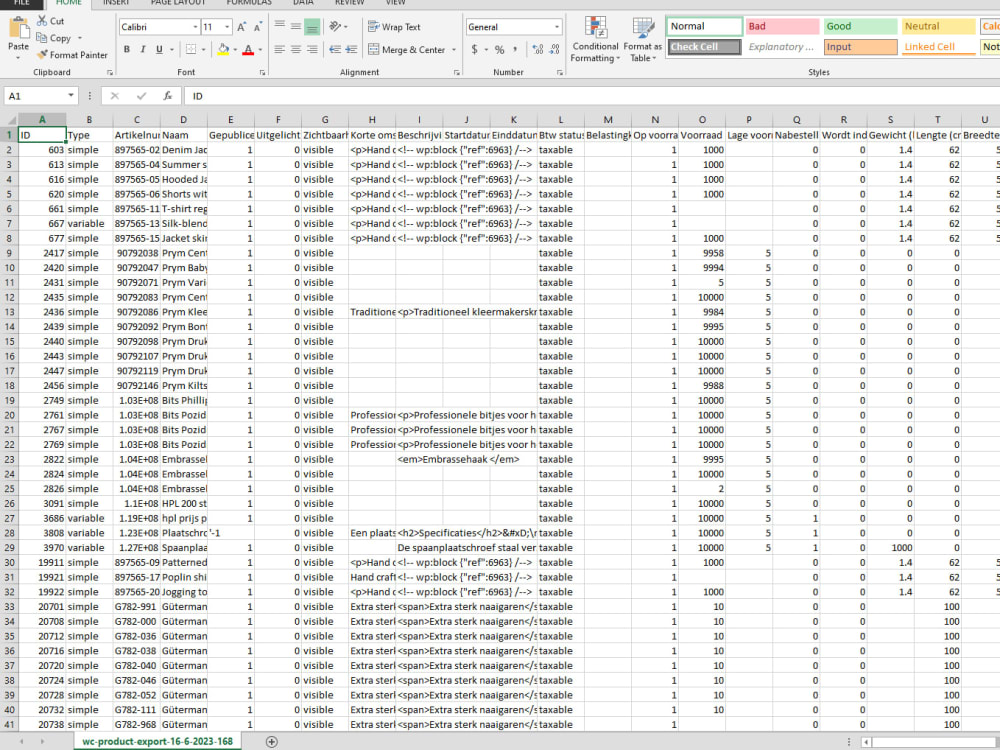The width and height of the screenshot is (1000, 750).
Task: Apply the Normal cell style
Action: coord(705,26)
